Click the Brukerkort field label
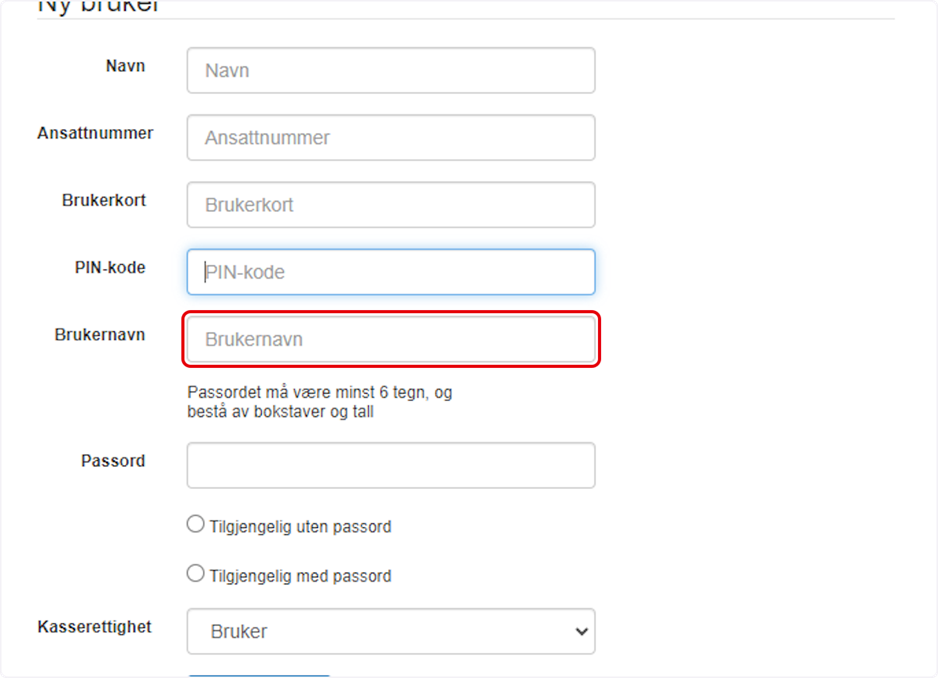 pos(103,200)
